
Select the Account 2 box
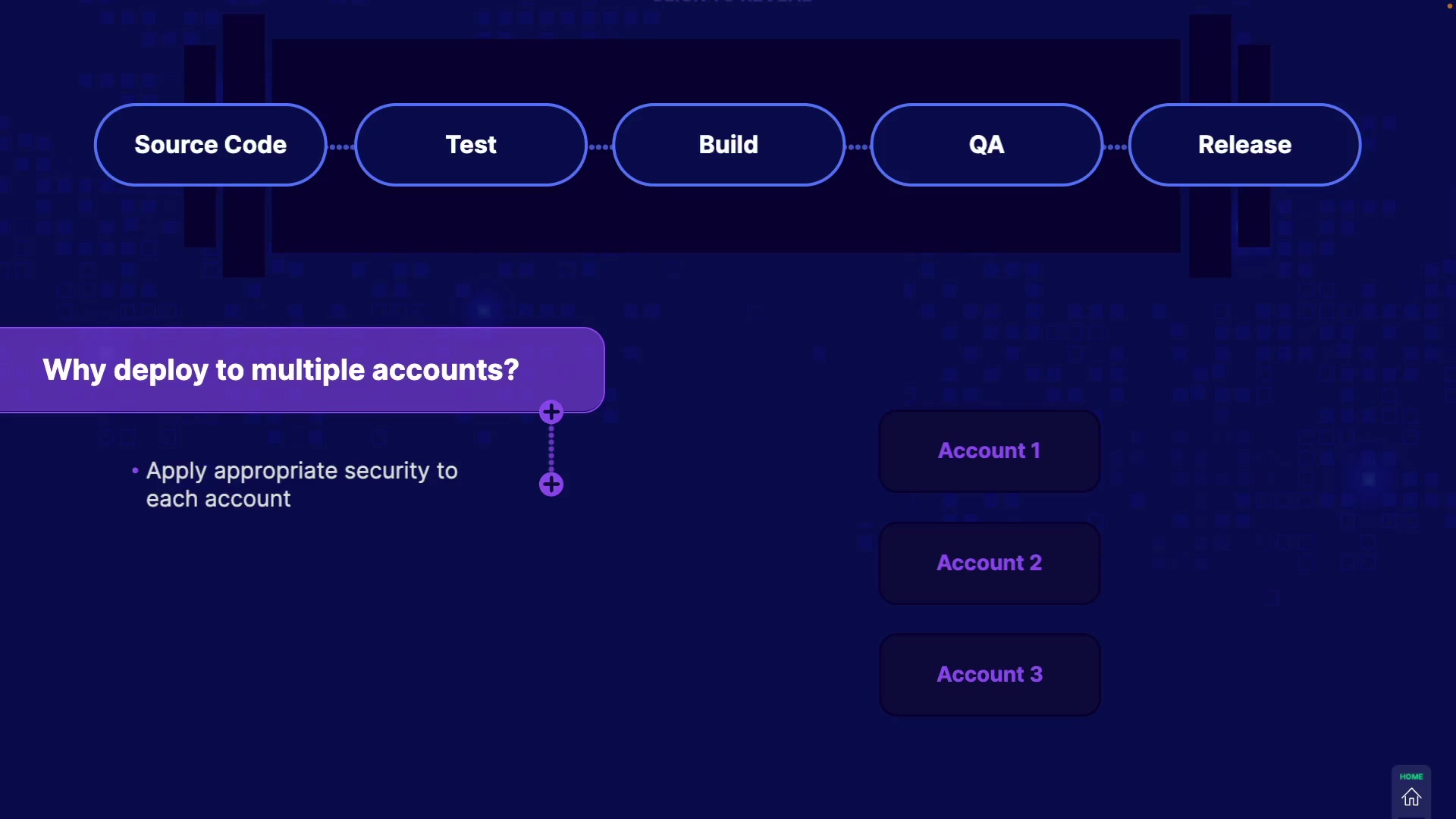click(x=989, y=563)
